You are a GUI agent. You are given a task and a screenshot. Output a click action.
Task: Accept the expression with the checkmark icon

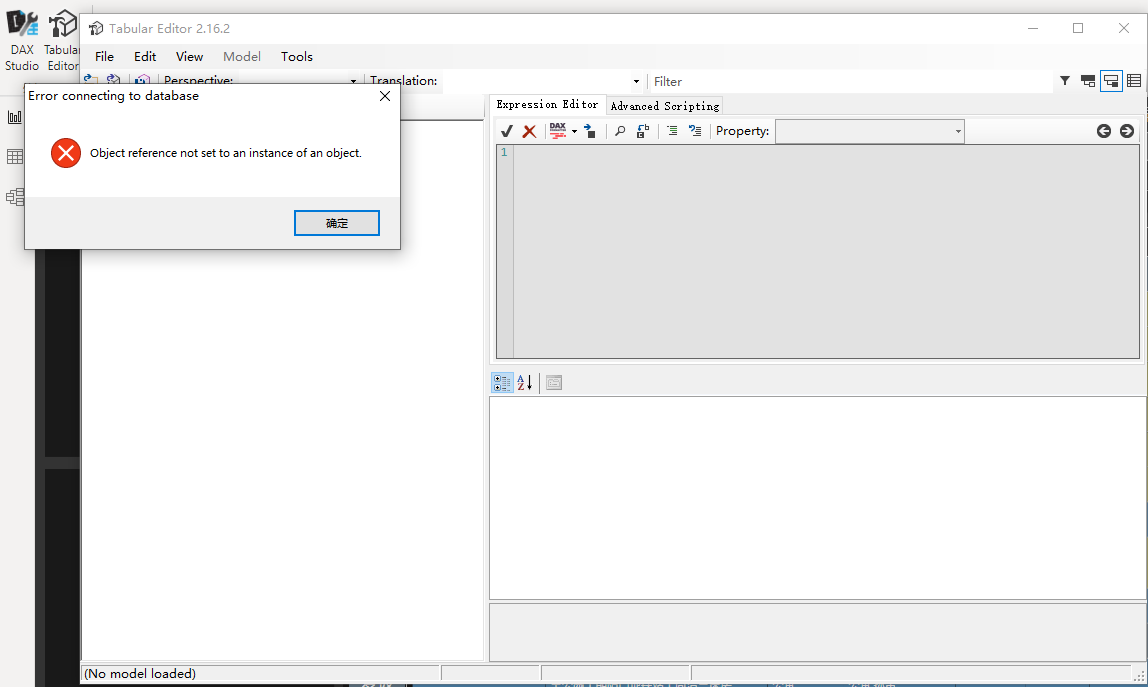point(506,130)
